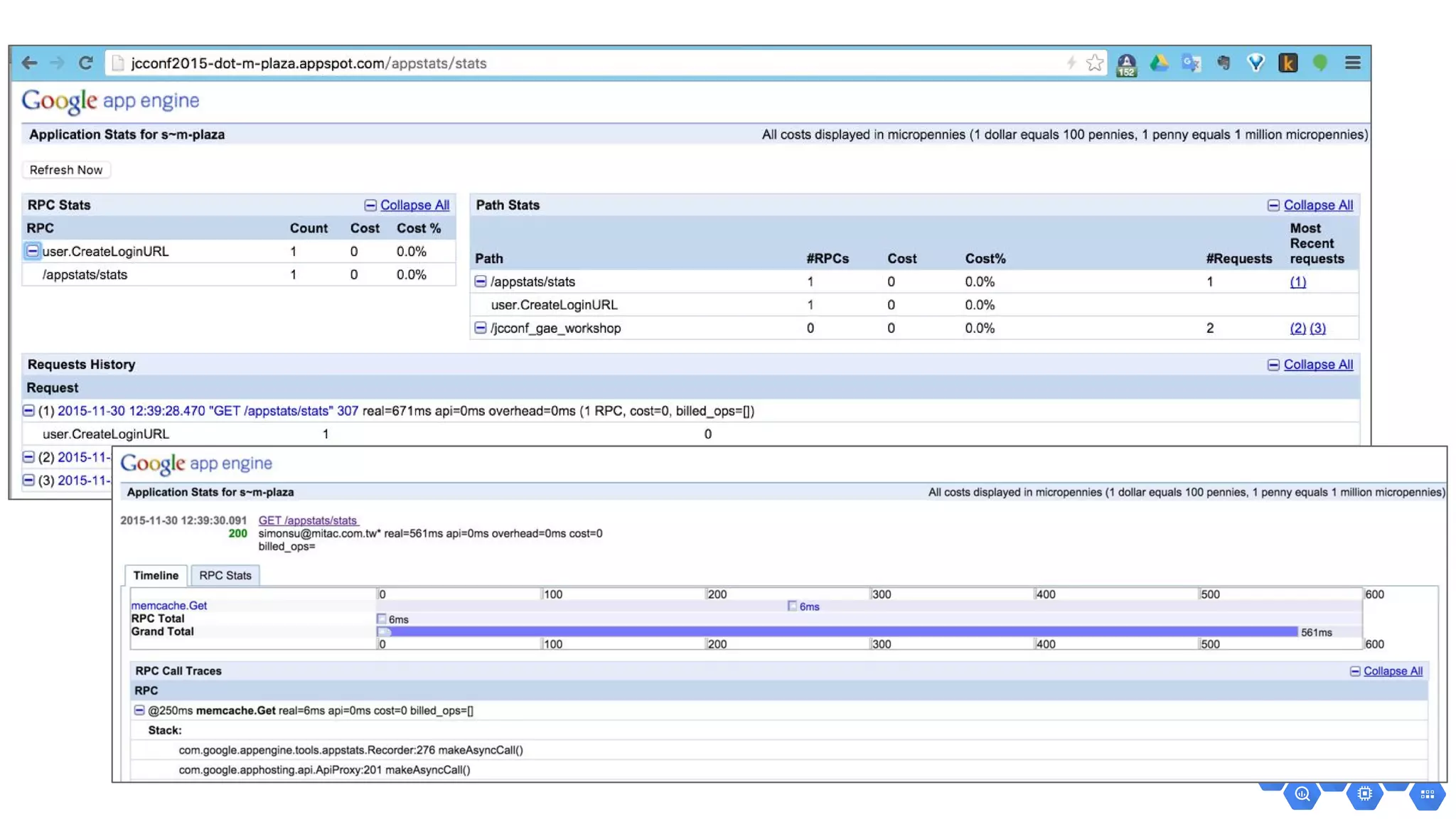
Task: Click the browser address bar URL
Action: pyautogui.click(x=309, y=63)
